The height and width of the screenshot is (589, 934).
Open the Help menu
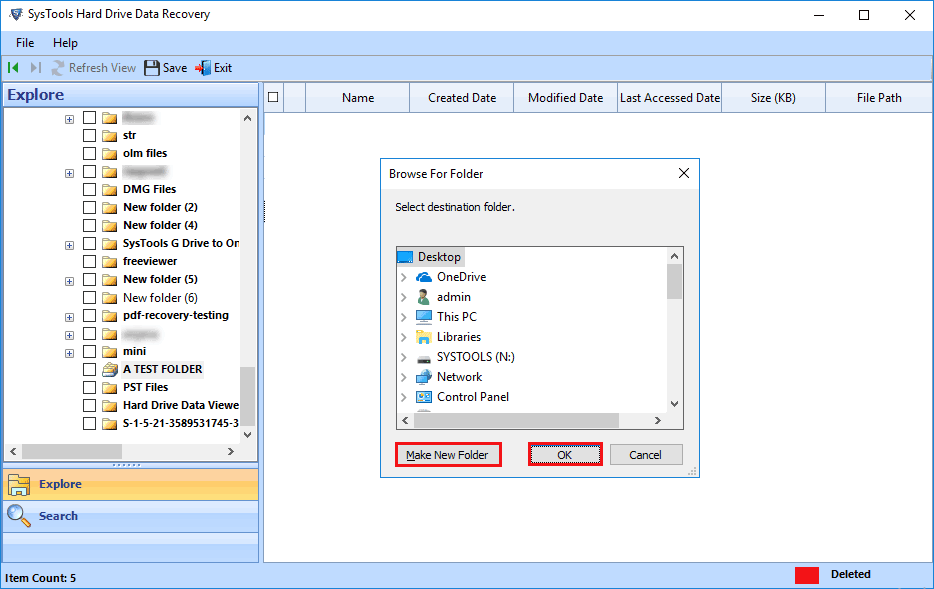click(x=65, y=43)
